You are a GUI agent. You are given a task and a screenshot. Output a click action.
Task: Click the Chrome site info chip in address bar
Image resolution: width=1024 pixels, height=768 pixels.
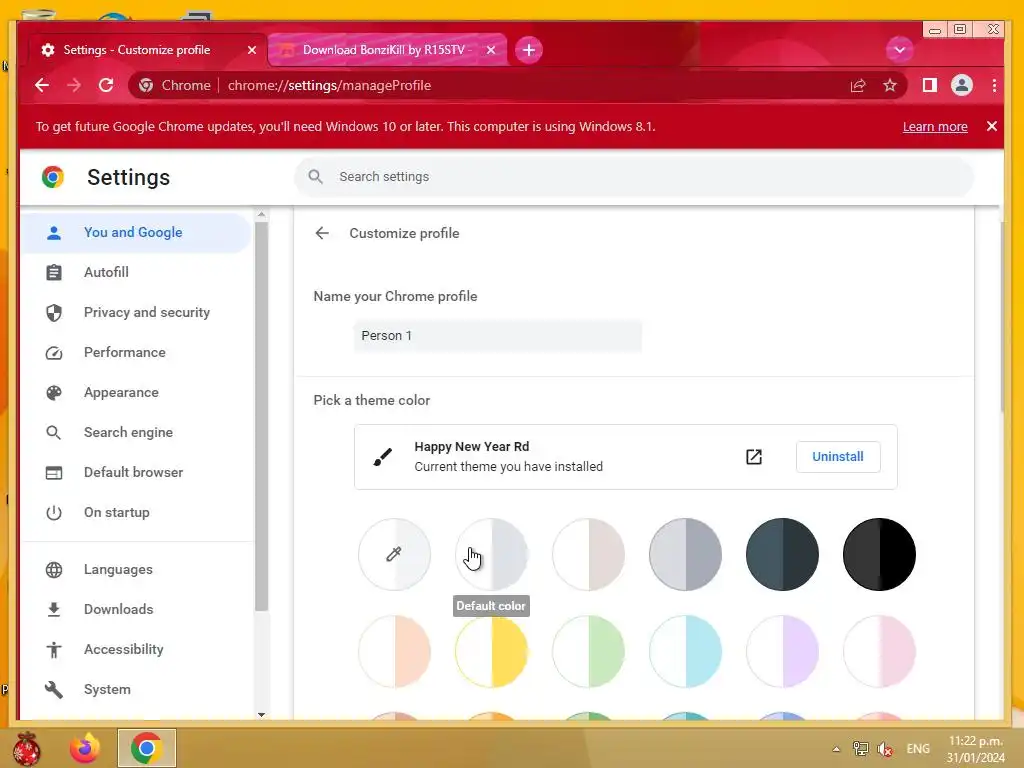pos(174,86)
